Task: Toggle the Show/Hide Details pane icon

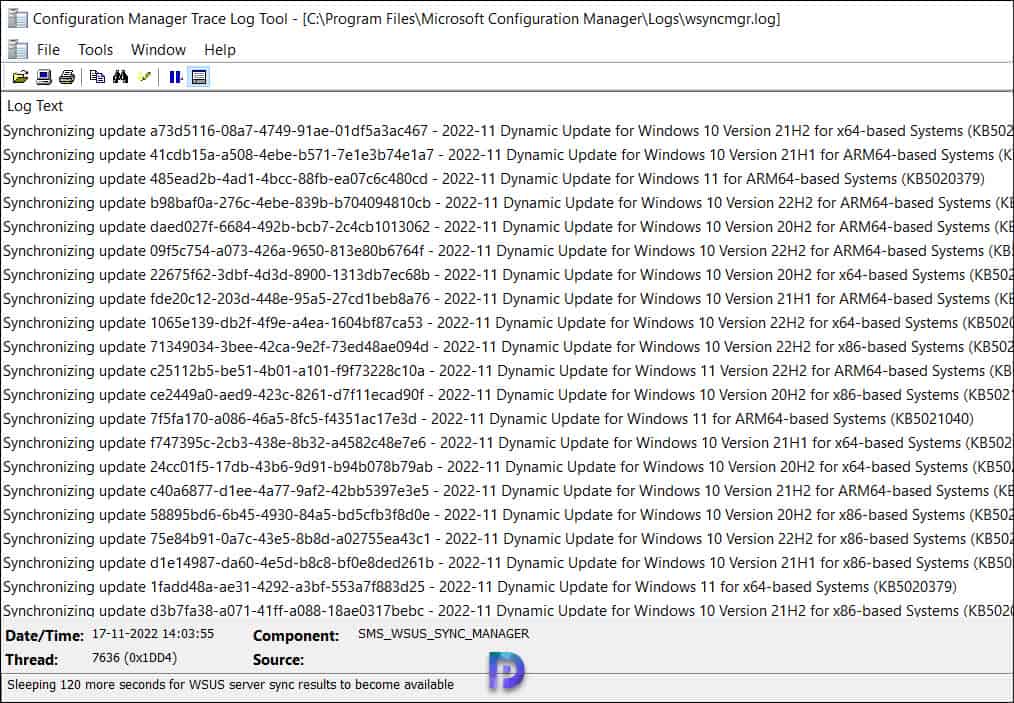Action: click(x=199, y=78)
